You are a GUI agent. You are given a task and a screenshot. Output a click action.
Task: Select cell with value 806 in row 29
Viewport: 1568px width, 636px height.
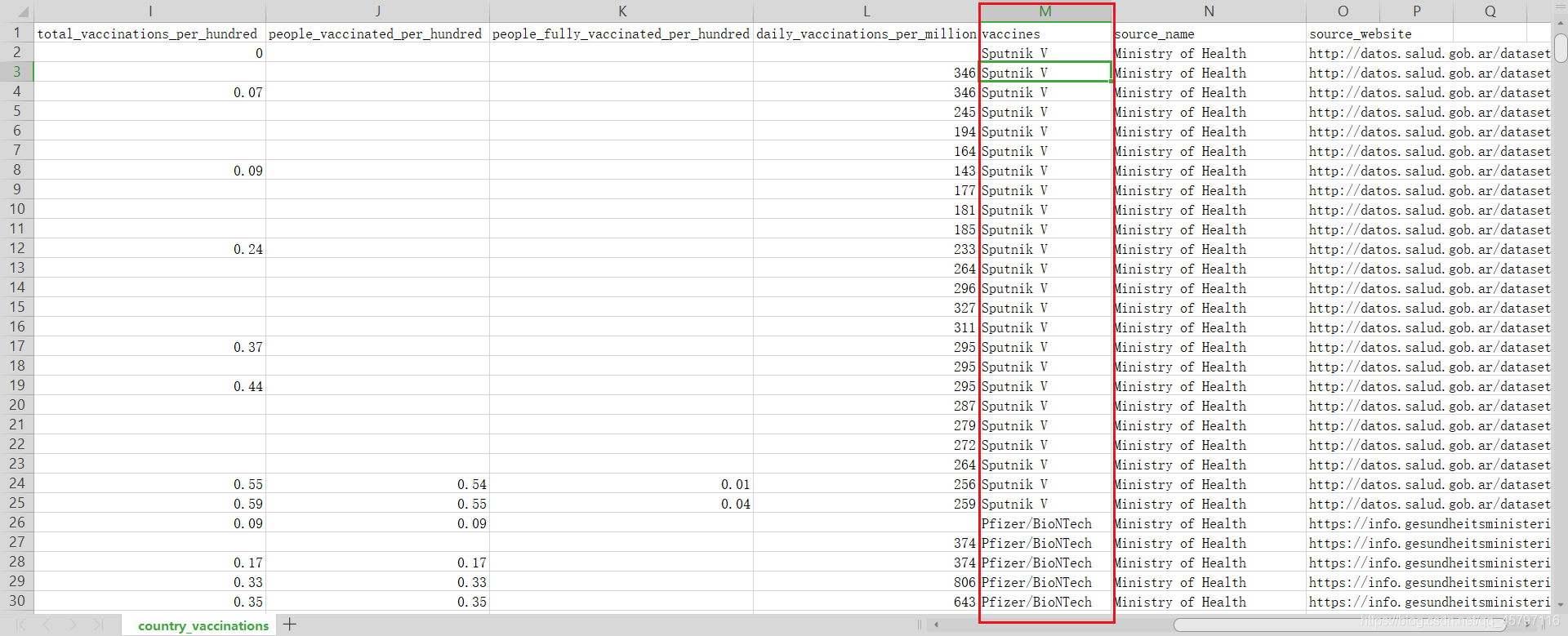[x=866, y=581]
